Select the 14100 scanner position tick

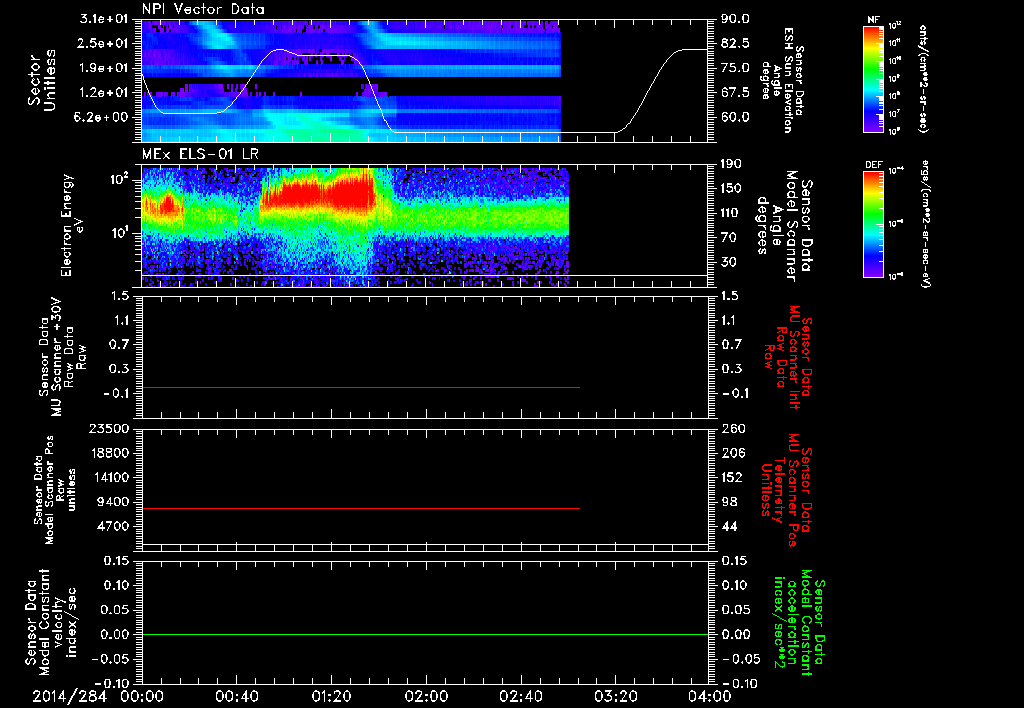pyautogui.click(x=110, y=477)
